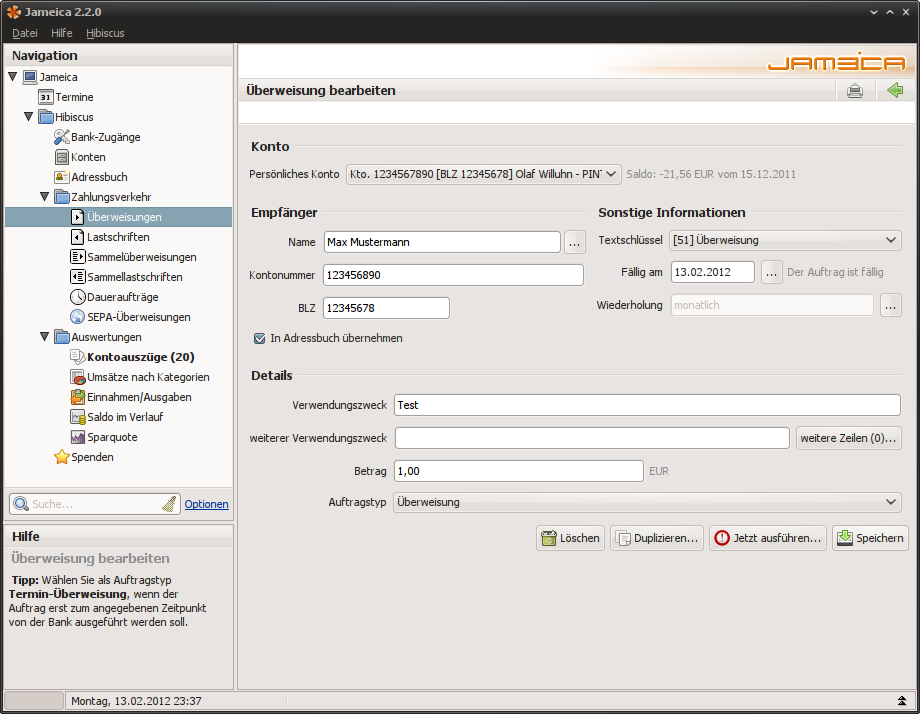Open Termine calendar entry
The image size is (920, 714).
(46, 97)
